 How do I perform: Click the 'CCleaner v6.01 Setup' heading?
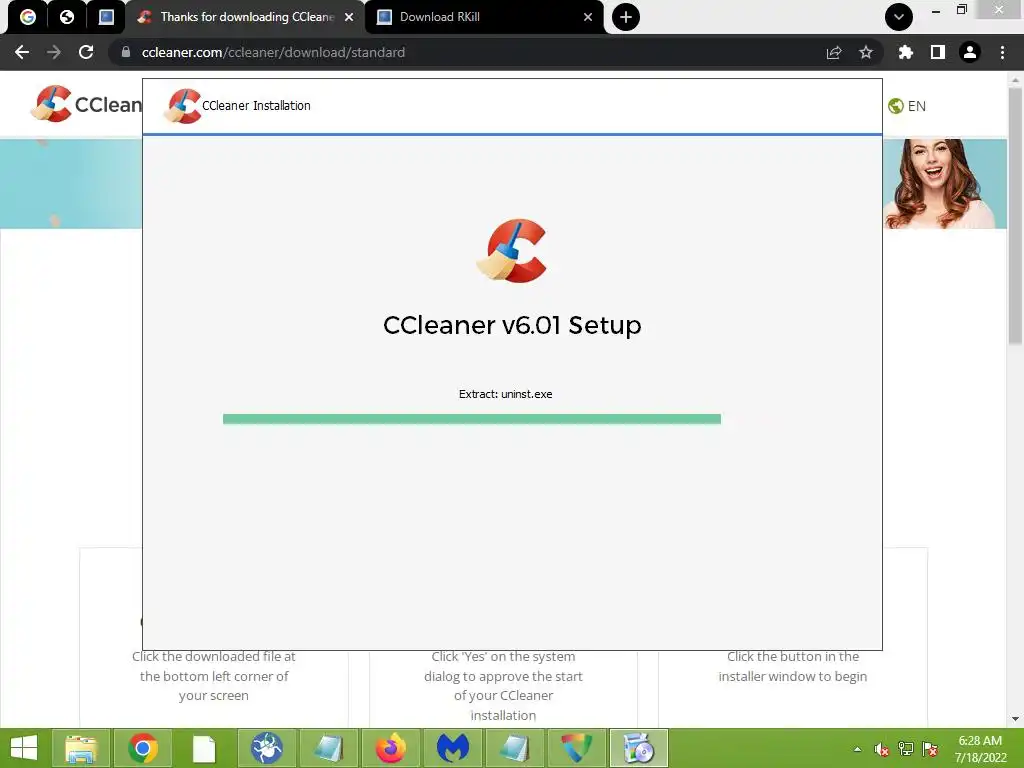[512, 325]
